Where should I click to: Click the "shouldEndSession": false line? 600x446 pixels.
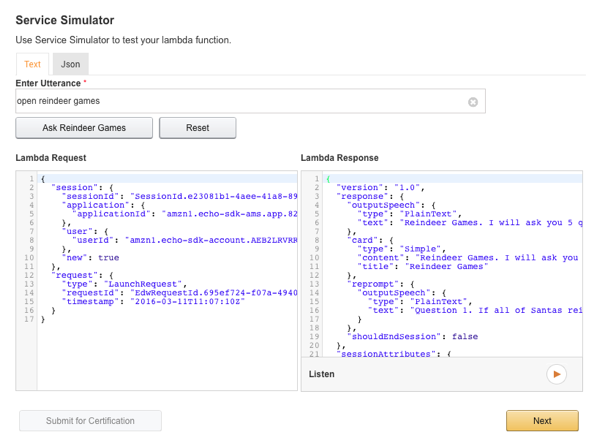tap(412, 337)
